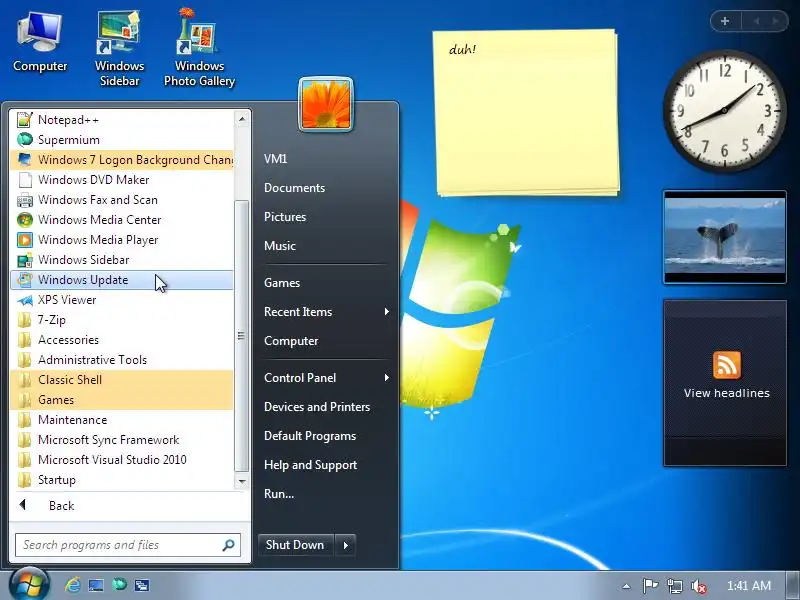Open Notepad++ from the programs list
Screen dimensions: 800x600
point(121,120)
